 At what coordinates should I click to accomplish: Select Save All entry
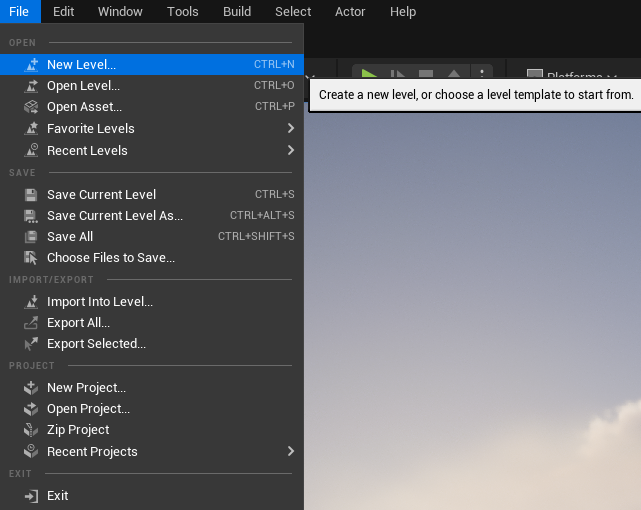pos(152,237)
